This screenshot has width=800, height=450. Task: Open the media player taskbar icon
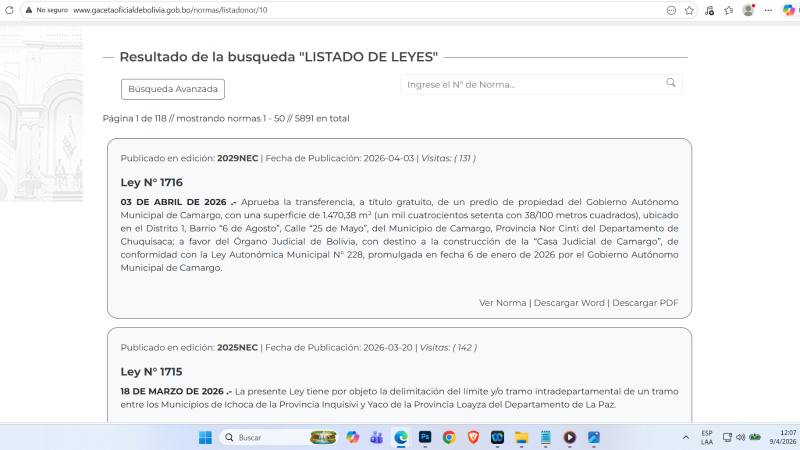[x=569, y=438]
